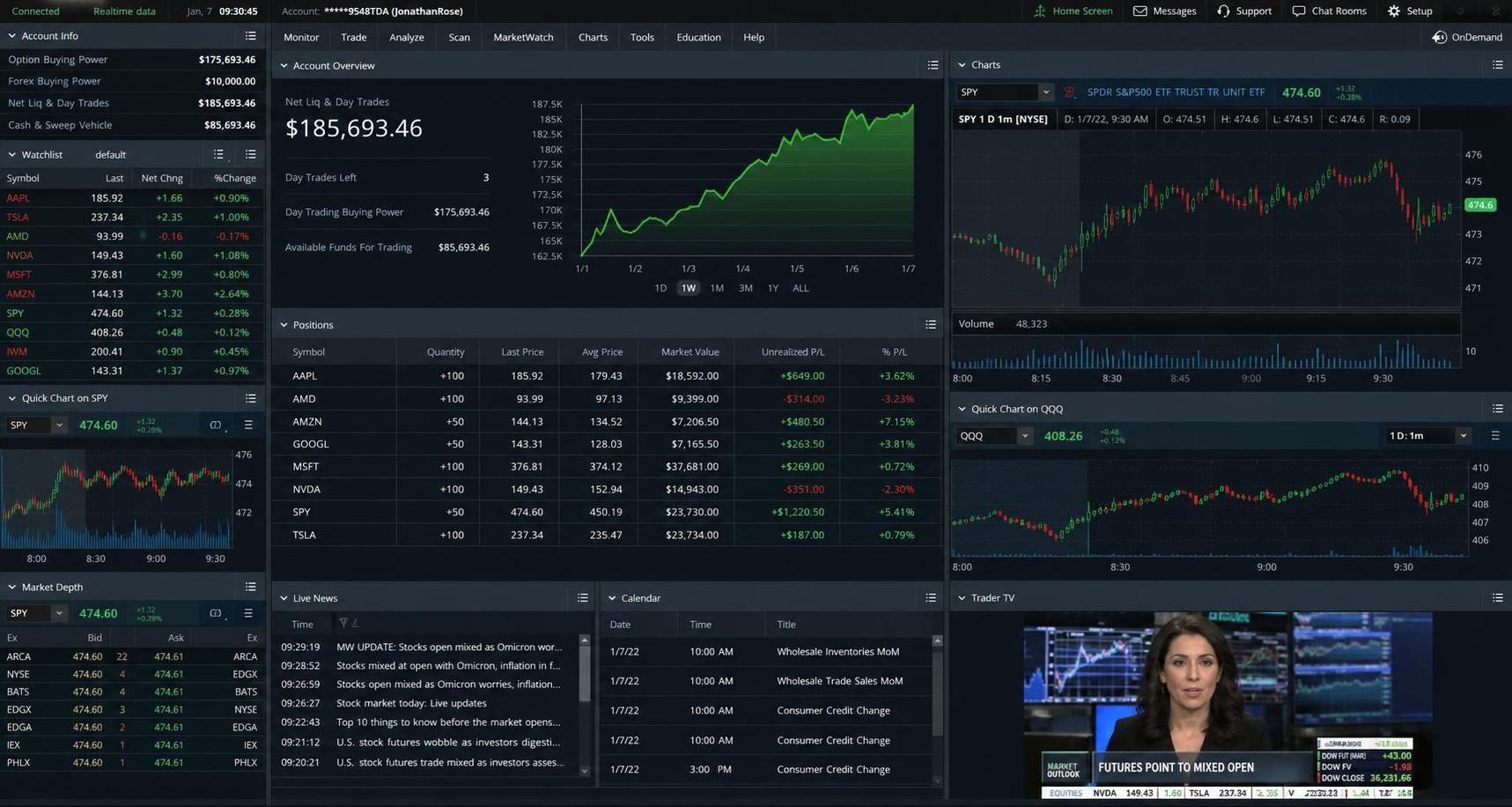Open Chat Rooms from top bar
The width and height of the screenshot is (1512, 807).
(1330, 11)
